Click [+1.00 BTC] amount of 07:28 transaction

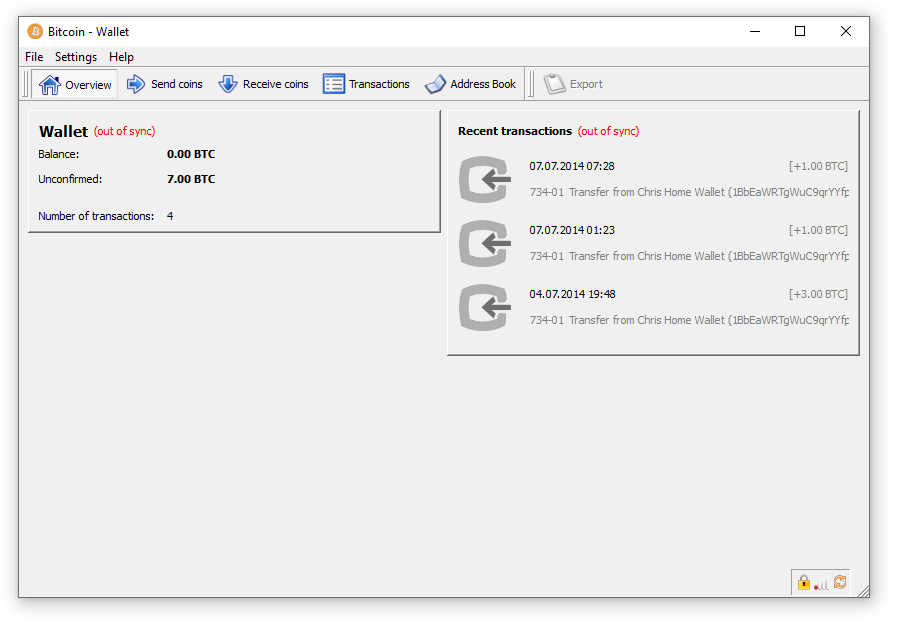818,166
